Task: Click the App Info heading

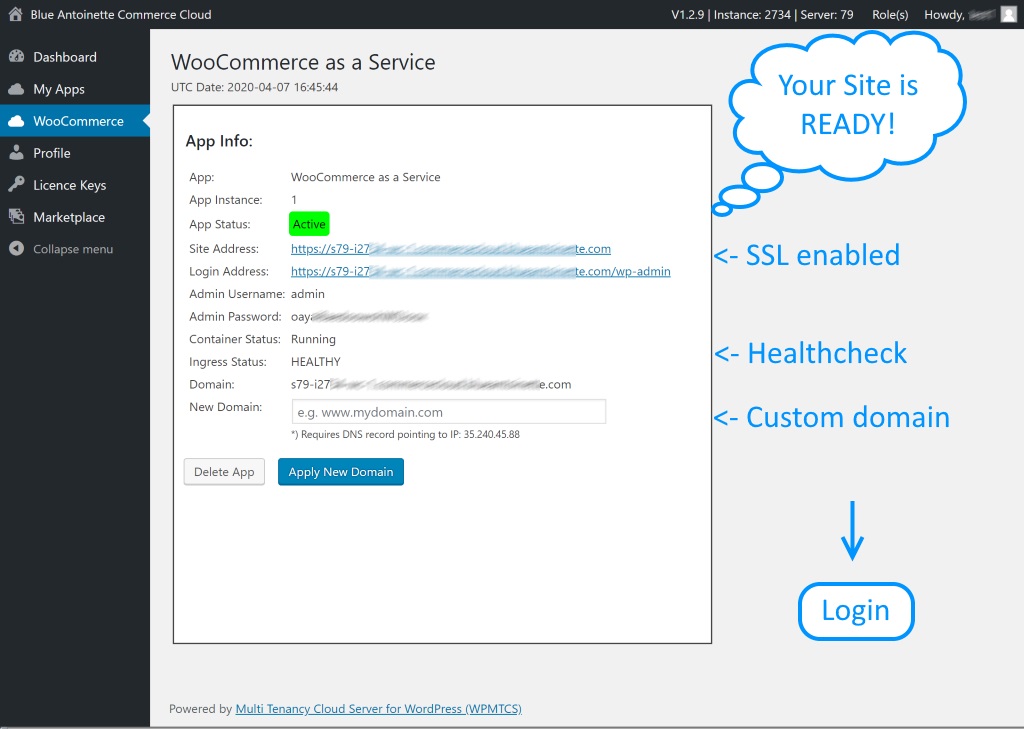Action: pyautogui.click(x=219, y=141)
